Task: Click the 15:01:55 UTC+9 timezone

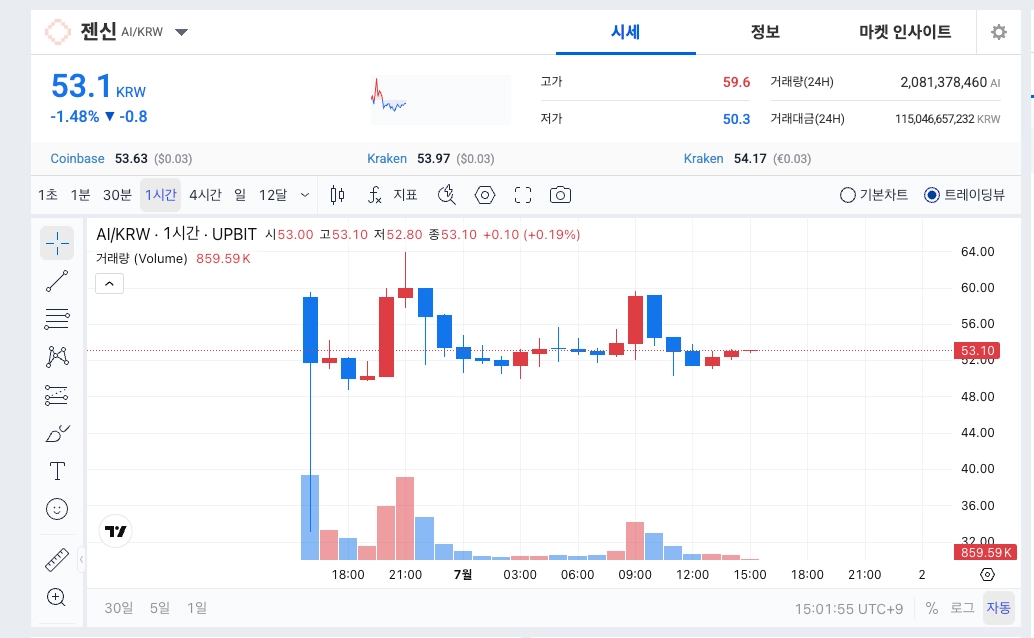Action: pyautogui.click(x=849, y=609)
